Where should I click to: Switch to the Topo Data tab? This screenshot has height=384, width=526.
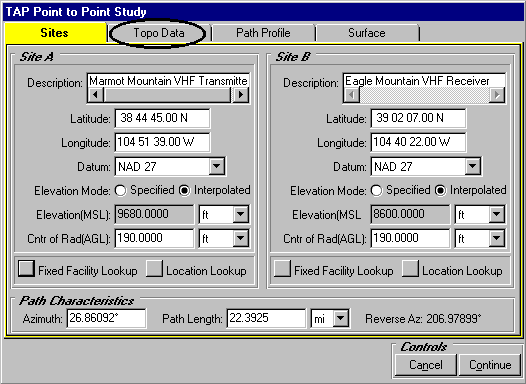(x=159, y=33)
